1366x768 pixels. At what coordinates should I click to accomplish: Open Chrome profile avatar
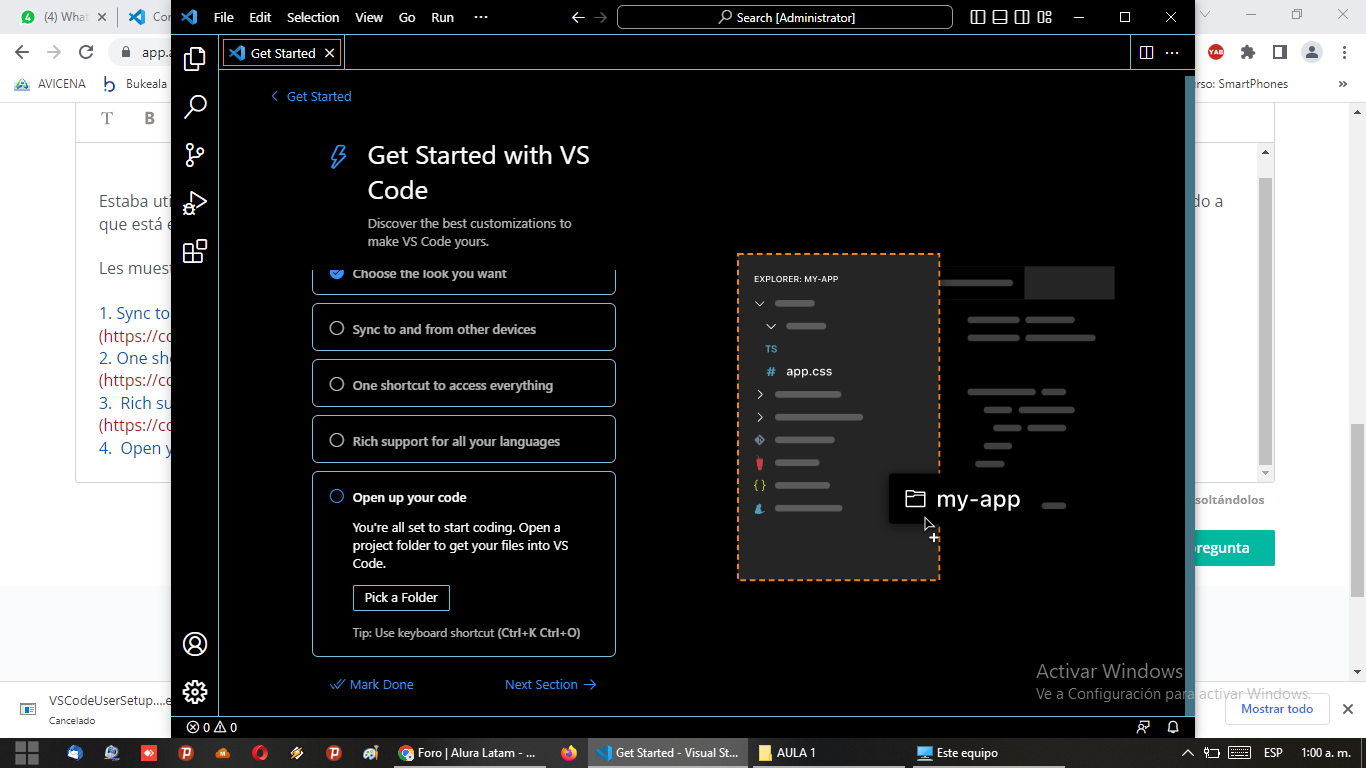(x=1311, y=52)
